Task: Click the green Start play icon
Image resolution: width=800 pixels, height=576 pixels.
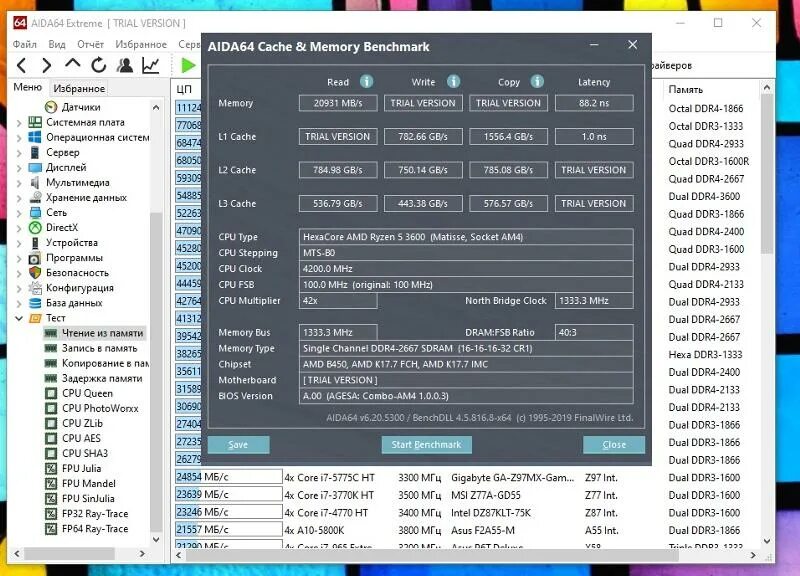Action: click(188, 65)
